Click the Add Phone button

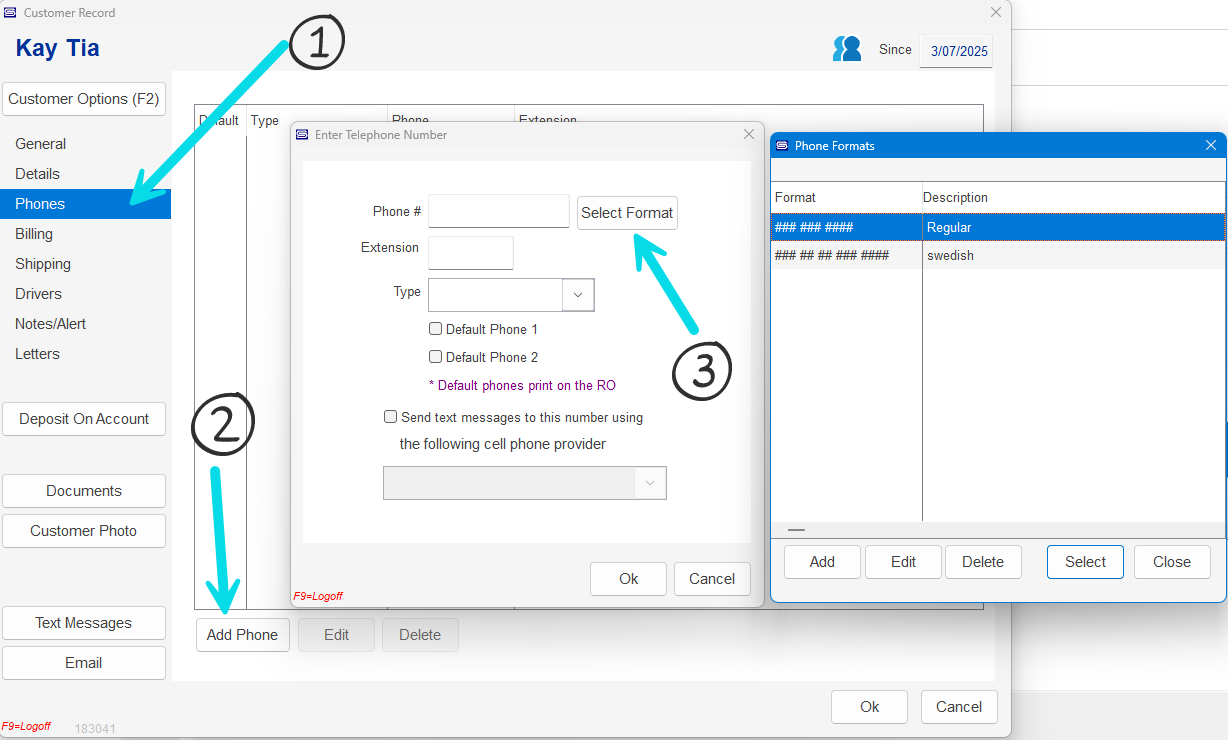242,635
